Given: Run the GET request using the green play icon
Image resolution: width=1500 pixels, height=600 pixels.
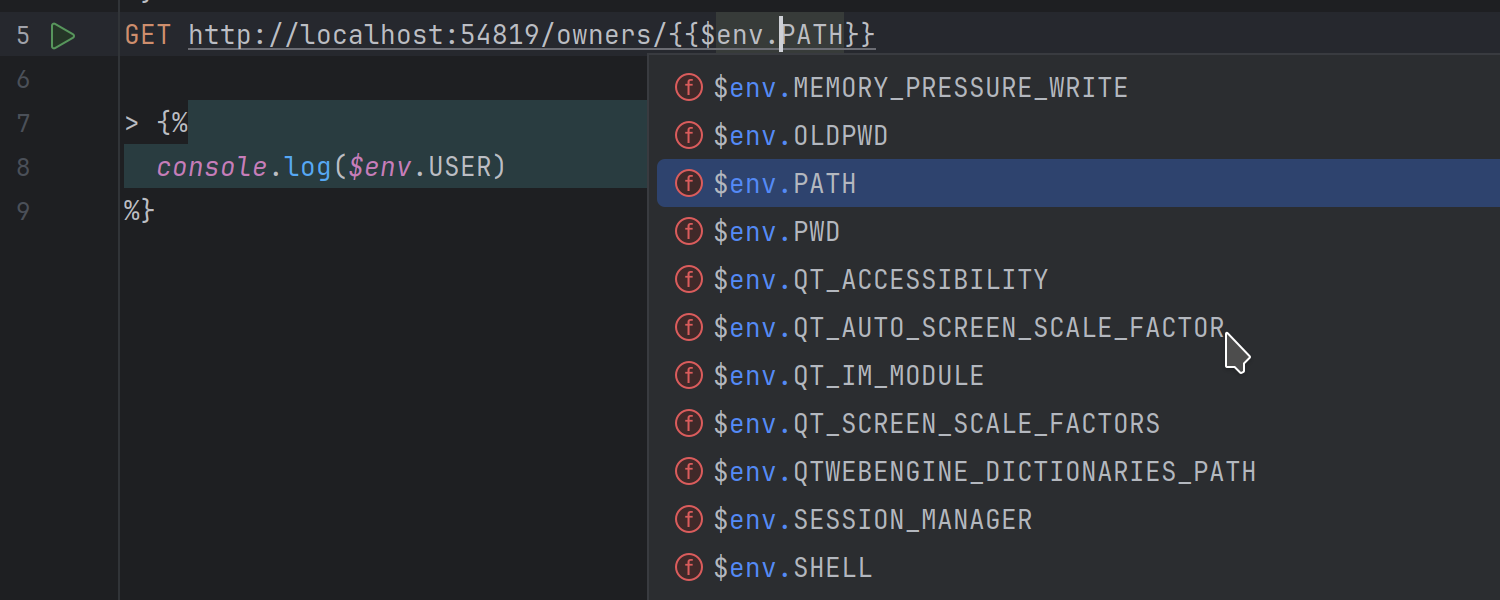Looking at the screenshot, I should [62, 34].
